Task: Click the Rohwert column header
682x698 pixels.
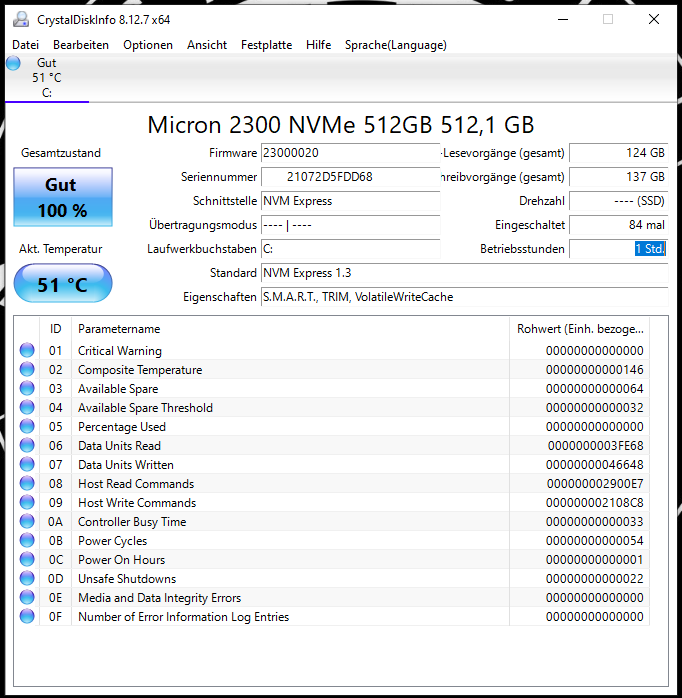Action: 580,329
